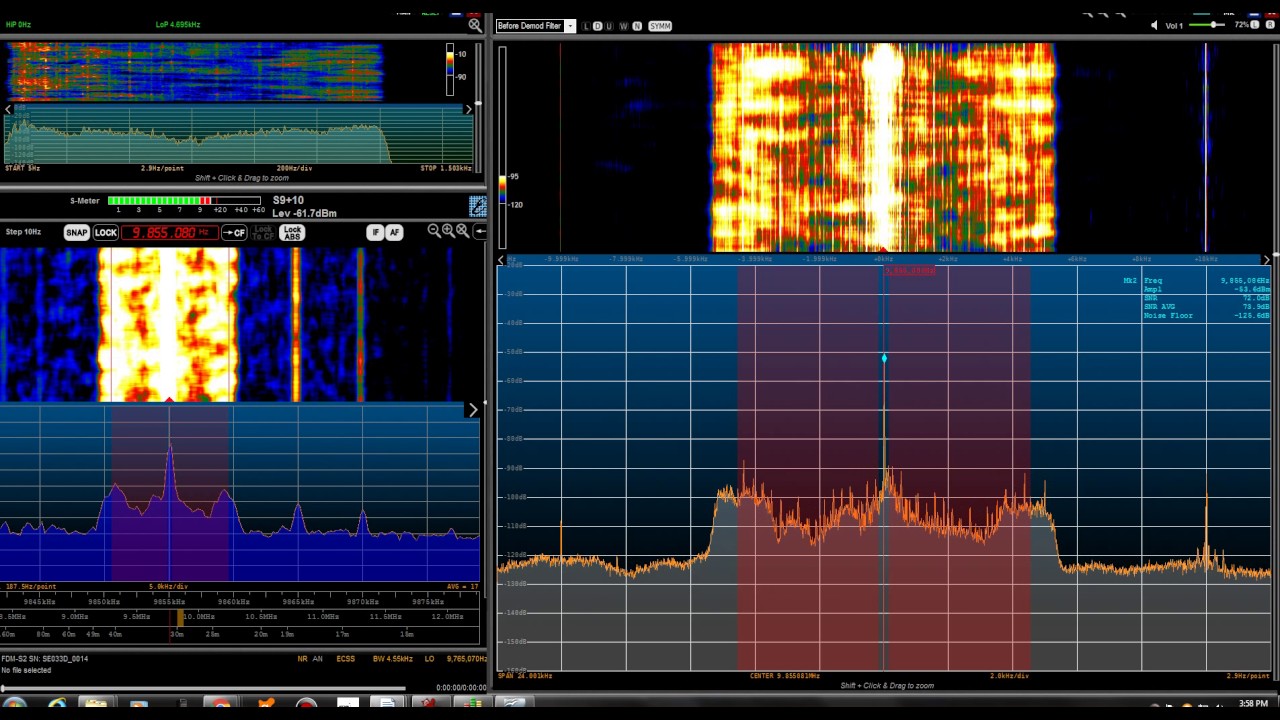The image size is (1280, 720).
Task: Click the playback position slider at bottom
Action: point(203,688)
